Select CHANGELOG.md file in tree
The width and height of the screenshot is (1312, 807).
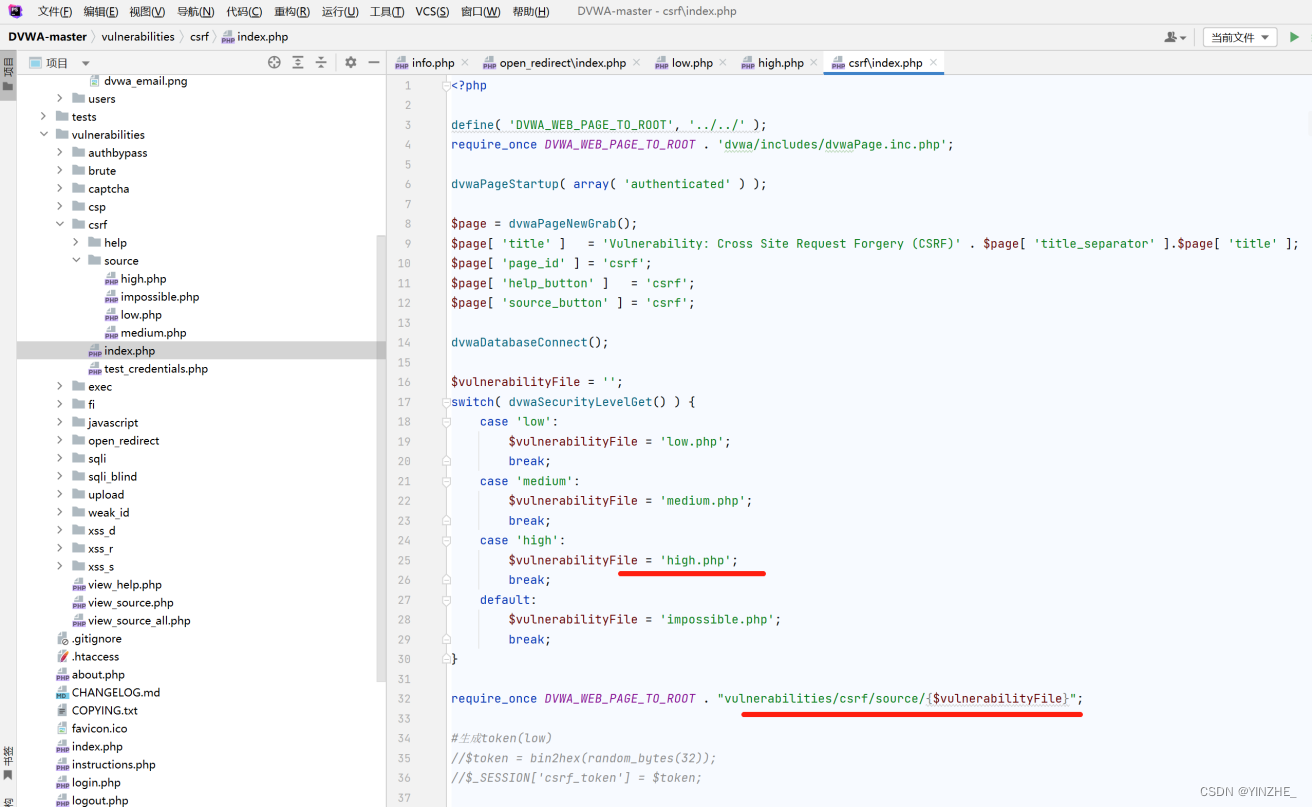[108, 693]
